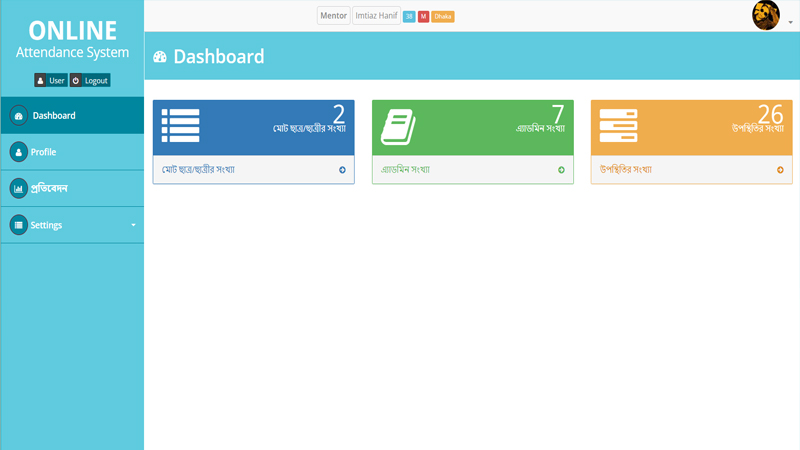Viewport: 800px width, 450px height.
Task: Click the Mentor button in top bar
Action: (333, 16)
